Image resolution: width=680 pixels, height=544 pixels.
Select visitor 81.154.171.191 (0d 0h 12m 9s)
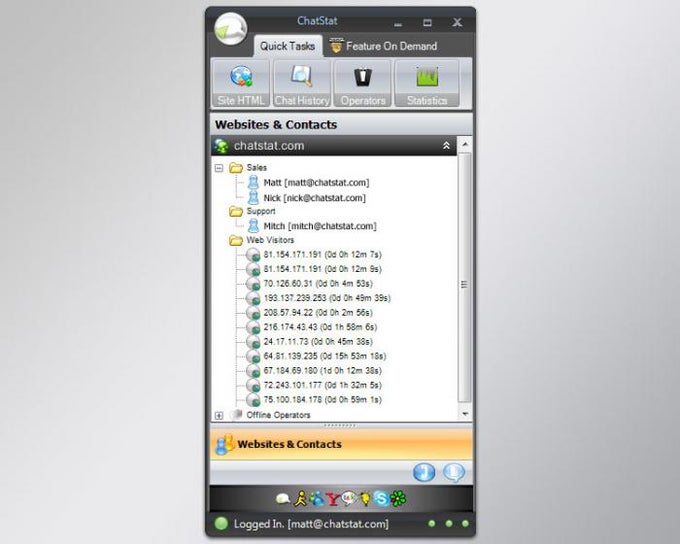[323, 269]
